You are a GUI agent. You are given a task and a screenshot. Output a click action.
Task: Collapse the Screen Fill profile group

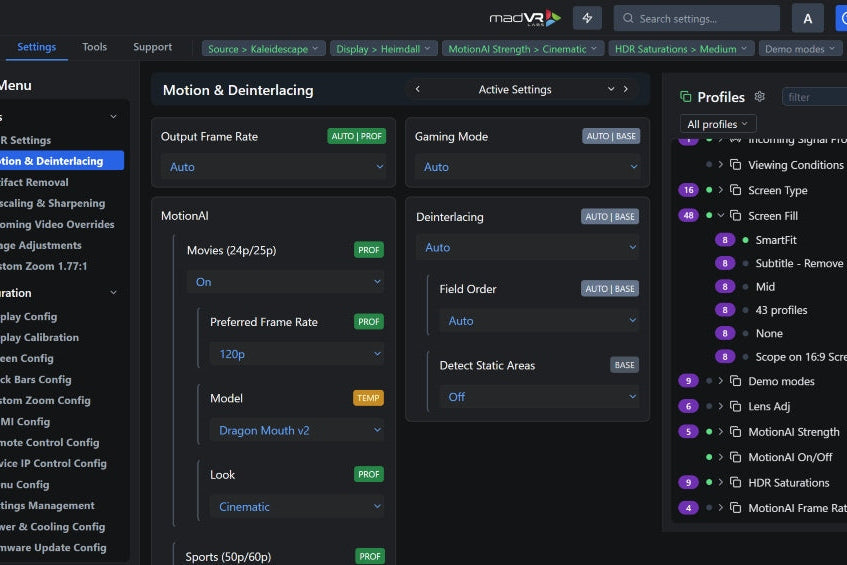[x=720, y=215]
